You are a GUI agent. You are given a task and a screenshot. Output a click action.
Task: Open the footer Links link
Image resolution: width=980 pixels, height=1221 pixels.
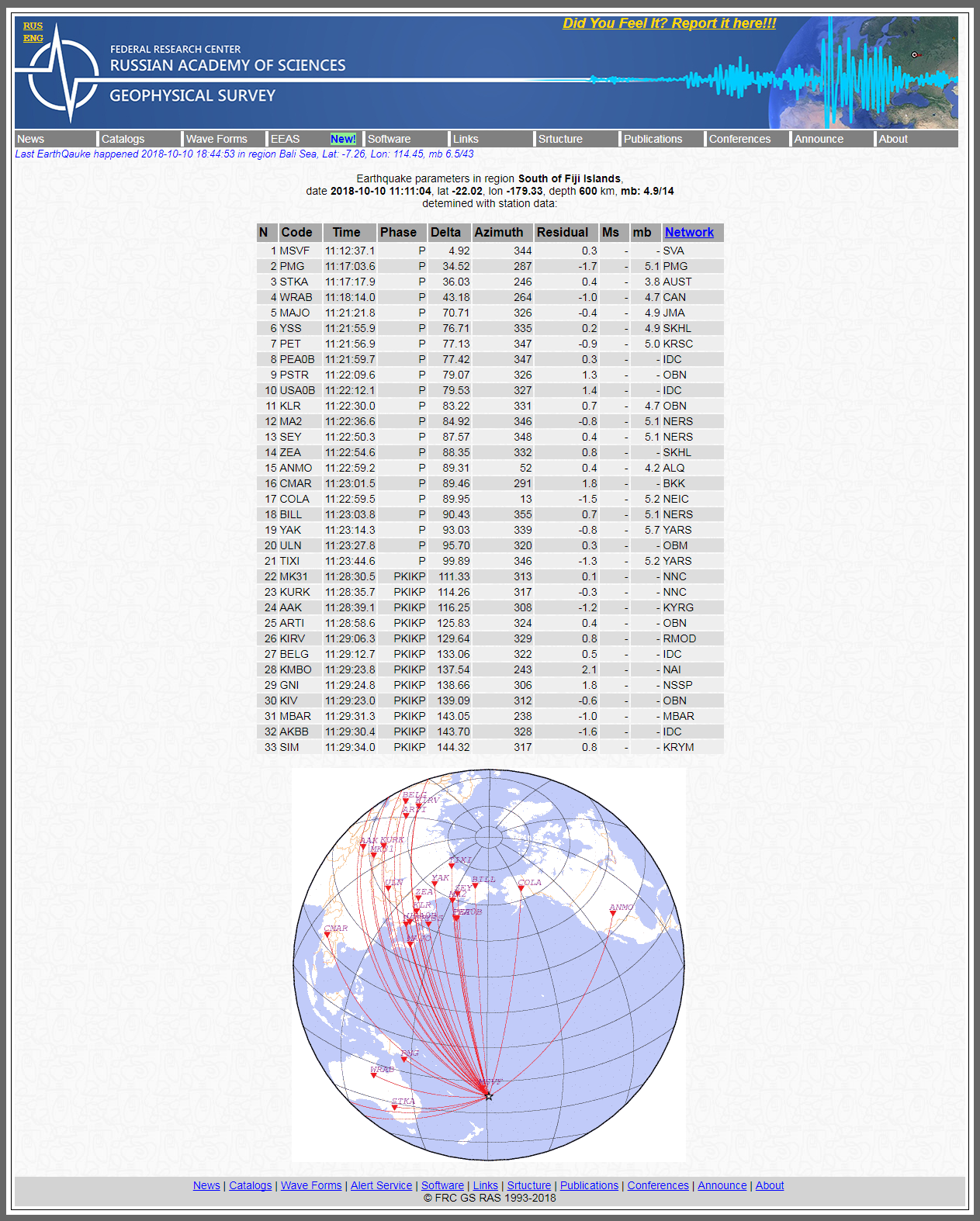[x=486, y=1185]
